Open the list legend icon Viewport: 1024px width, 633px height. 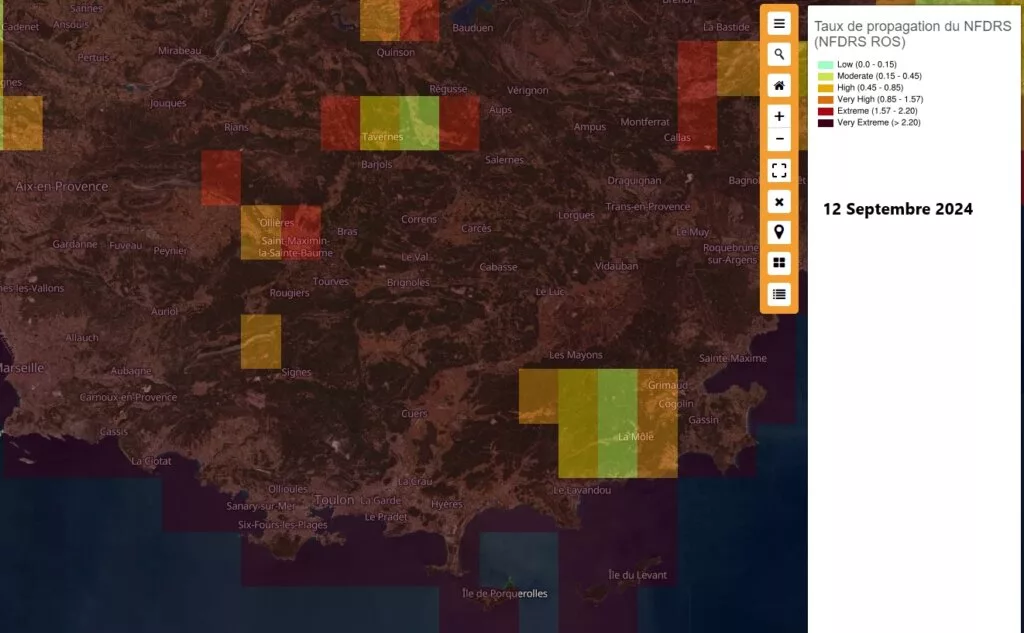779,295
